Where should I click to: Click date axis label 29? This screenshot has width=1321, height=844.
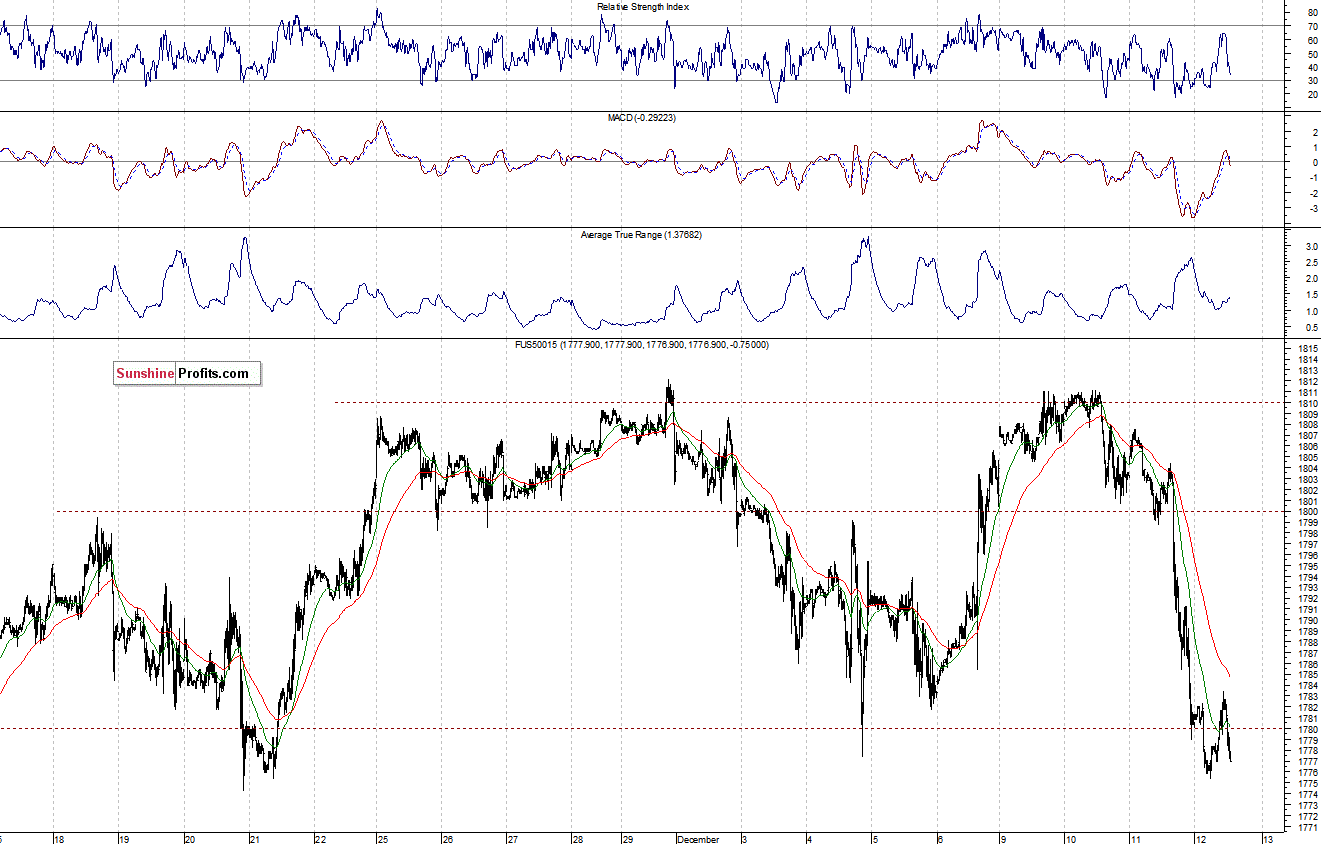628,839
